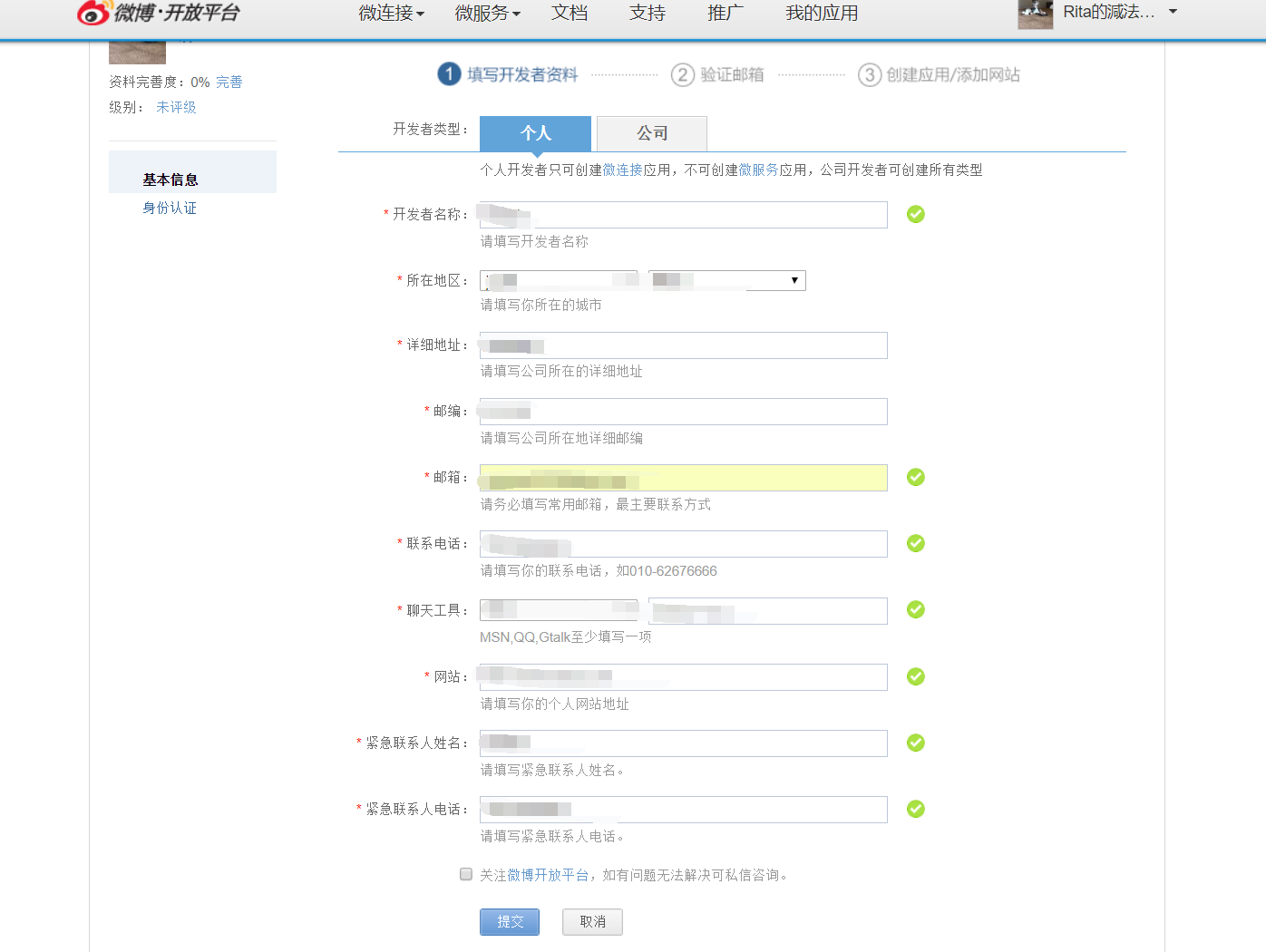The image size is (1266, 952).
Task: Switch to the 公司 developer type tab
Action: [652, 133]
